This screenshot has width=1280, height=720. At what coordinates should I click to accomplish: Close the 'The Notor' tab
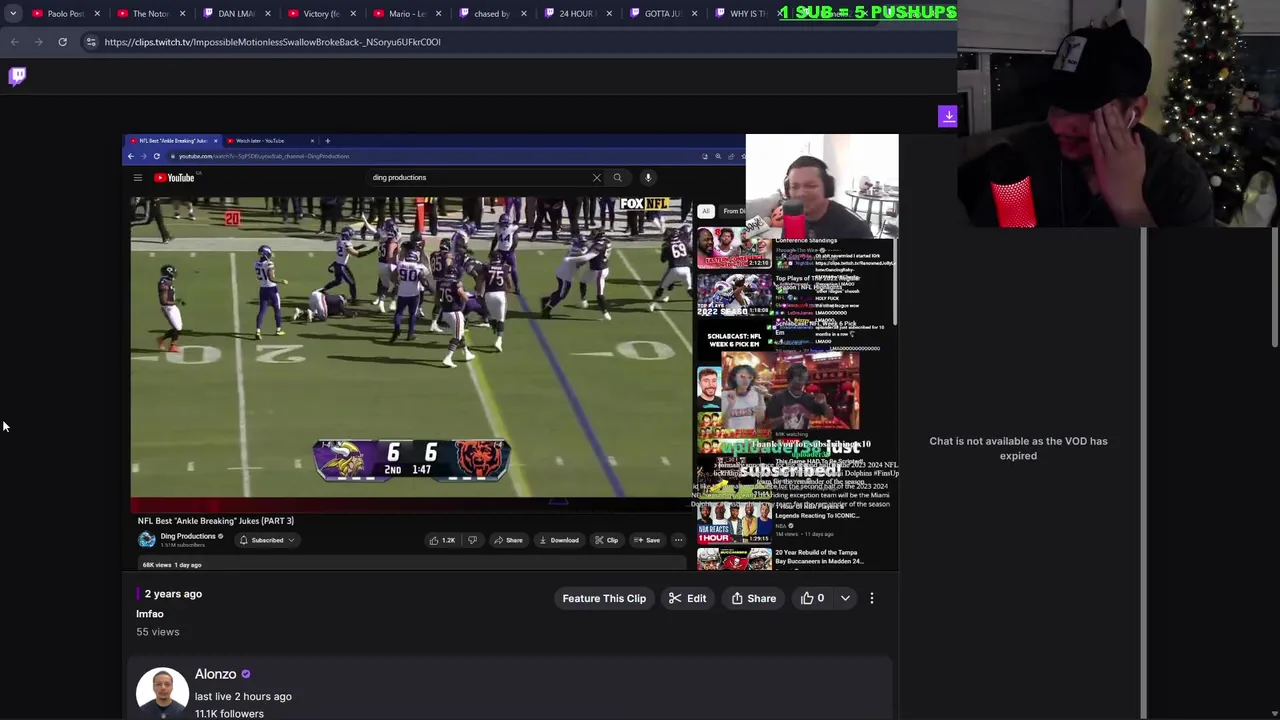(182, 14)
